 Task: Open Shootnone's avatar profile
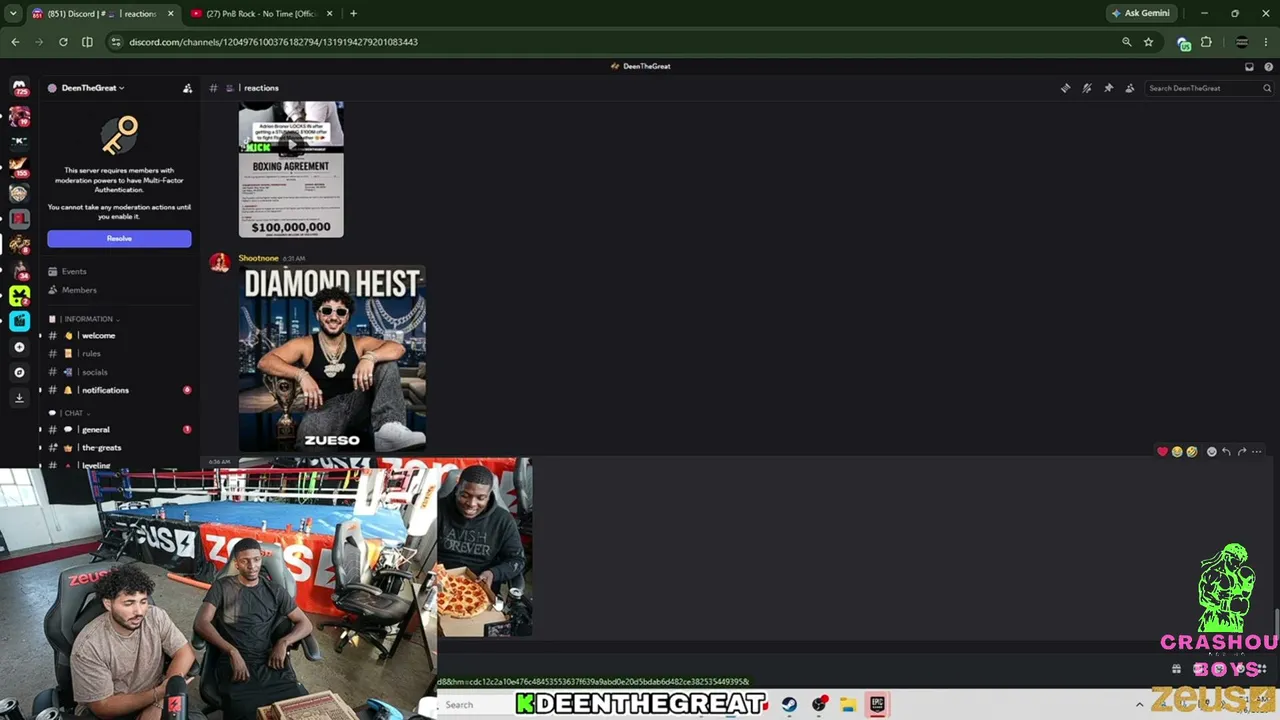[x=220, y=263]
